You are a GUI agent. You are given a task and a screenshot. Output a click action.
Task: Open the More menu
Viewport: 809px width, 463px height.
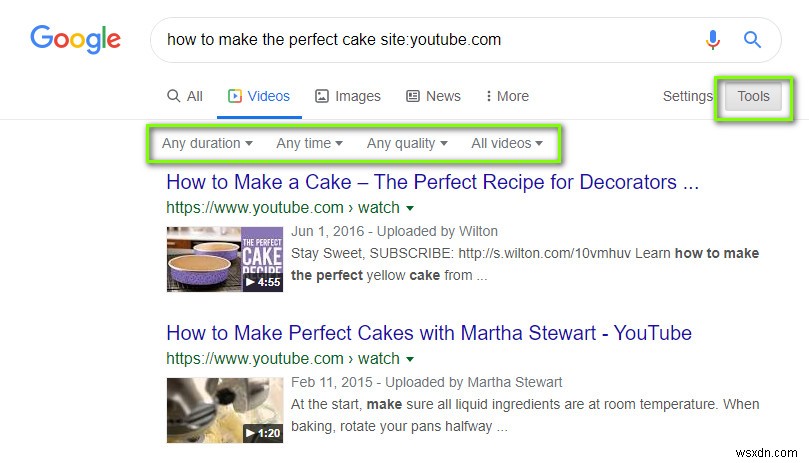pos(507,96)
